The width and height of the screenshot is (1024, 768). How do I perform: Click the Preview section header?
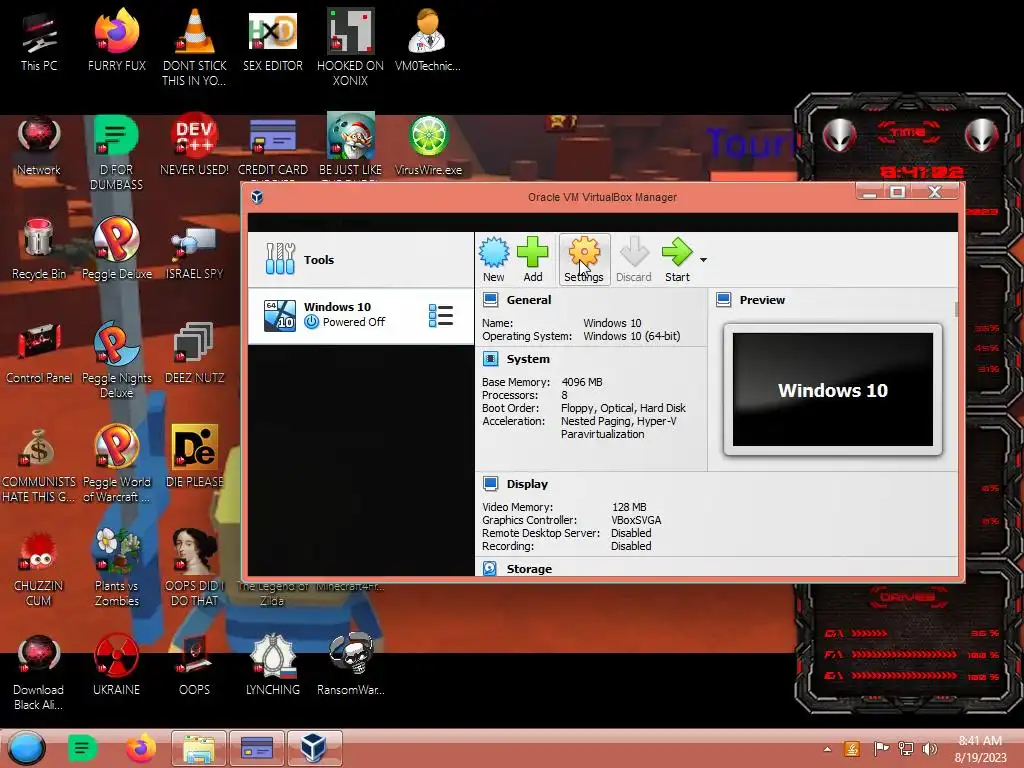(762, 300)
